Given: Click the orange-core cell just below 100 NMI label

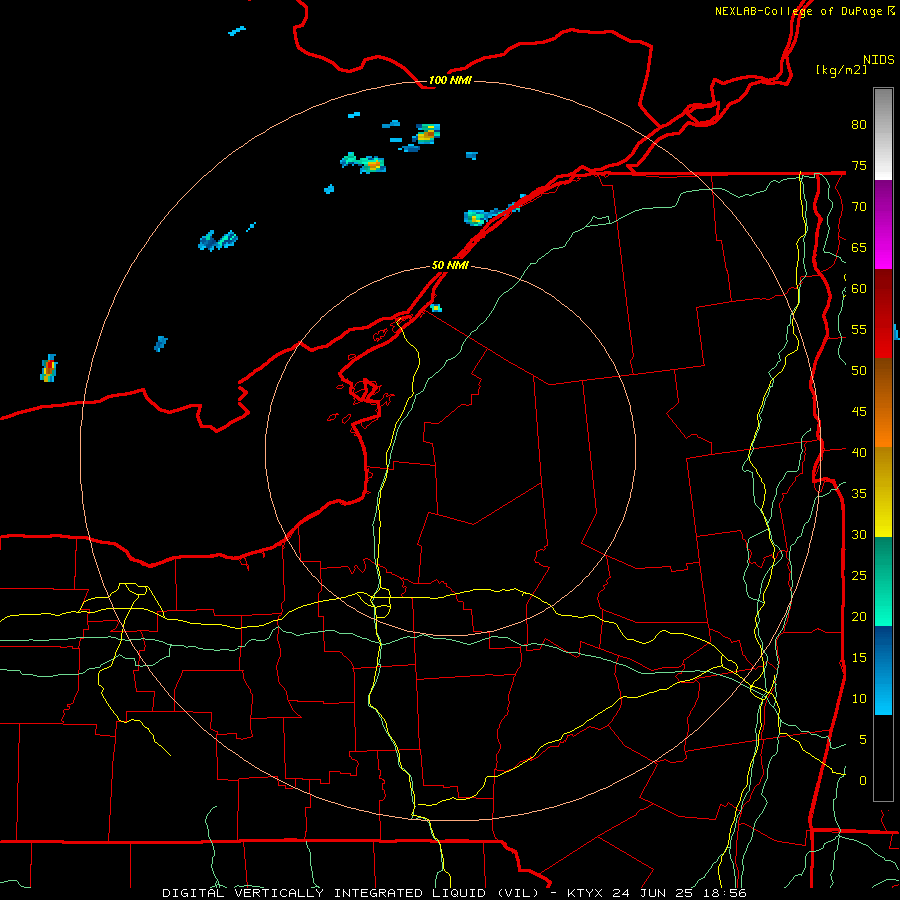Looking at the screenshot, I should [x=426, y=134].
